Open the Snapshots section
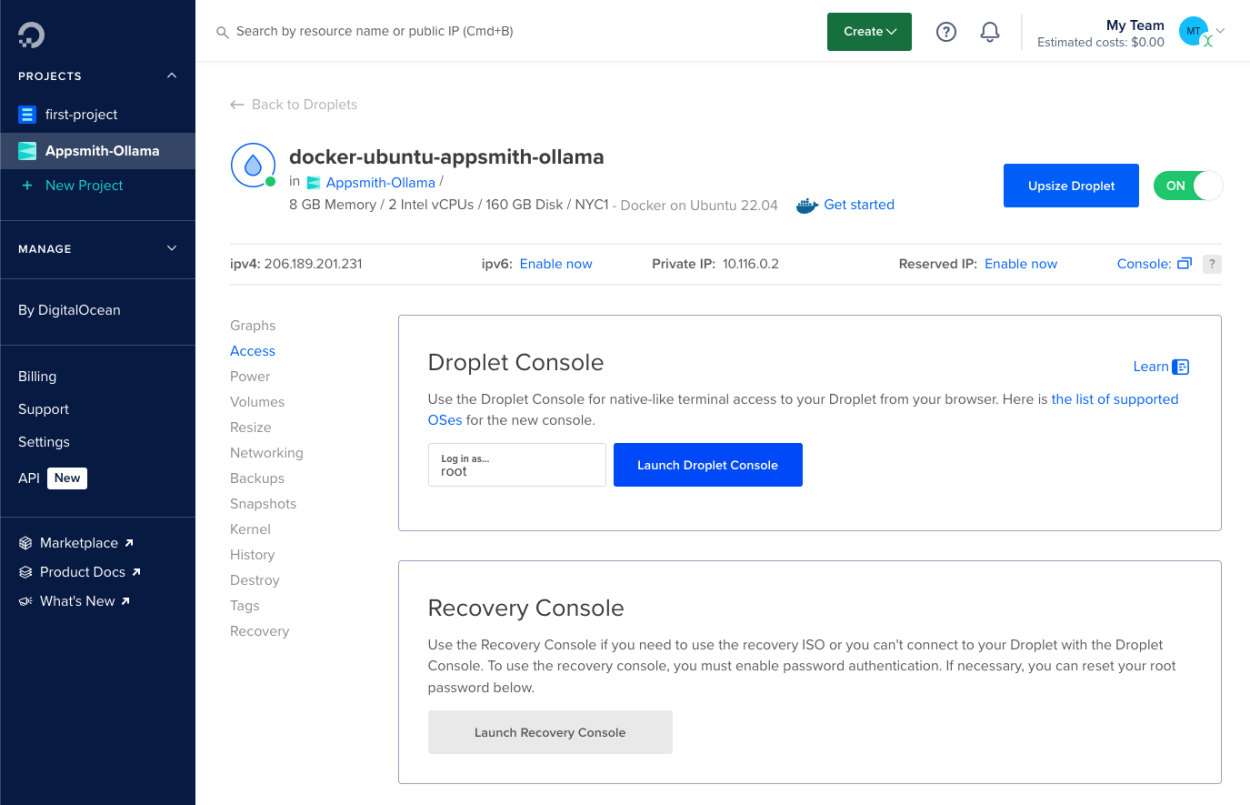The height and width of the screenshot is (805, 1250). point(263,504)
